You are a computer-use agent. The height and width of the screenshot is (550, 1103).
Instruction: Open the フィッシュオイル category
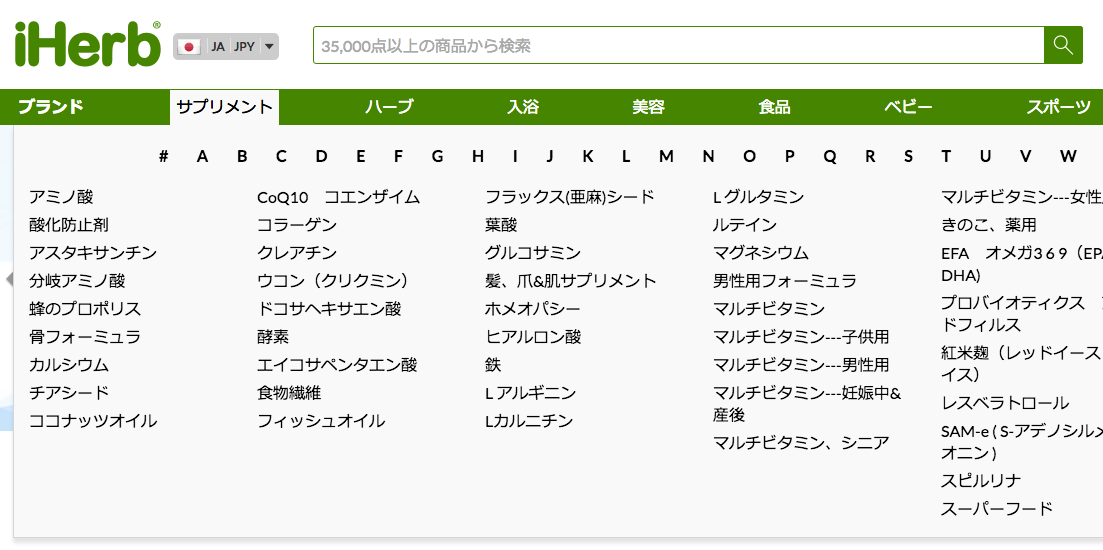(x=321, y=421)
